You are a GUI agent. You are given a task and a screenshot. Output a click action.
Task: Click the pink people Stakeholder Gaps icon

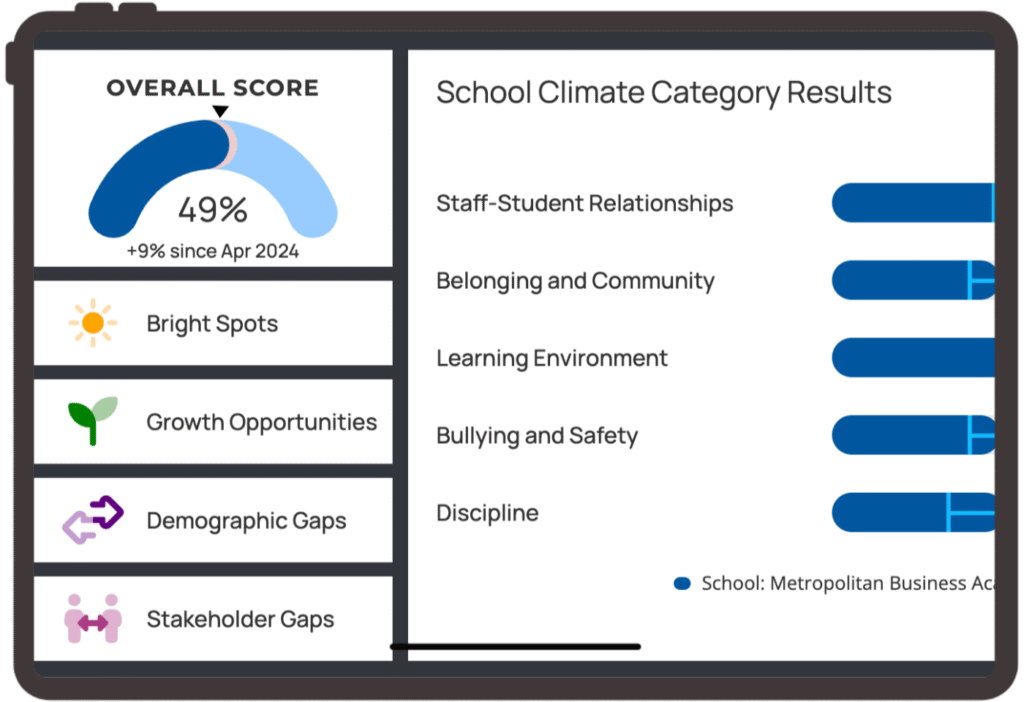(93, 619)
